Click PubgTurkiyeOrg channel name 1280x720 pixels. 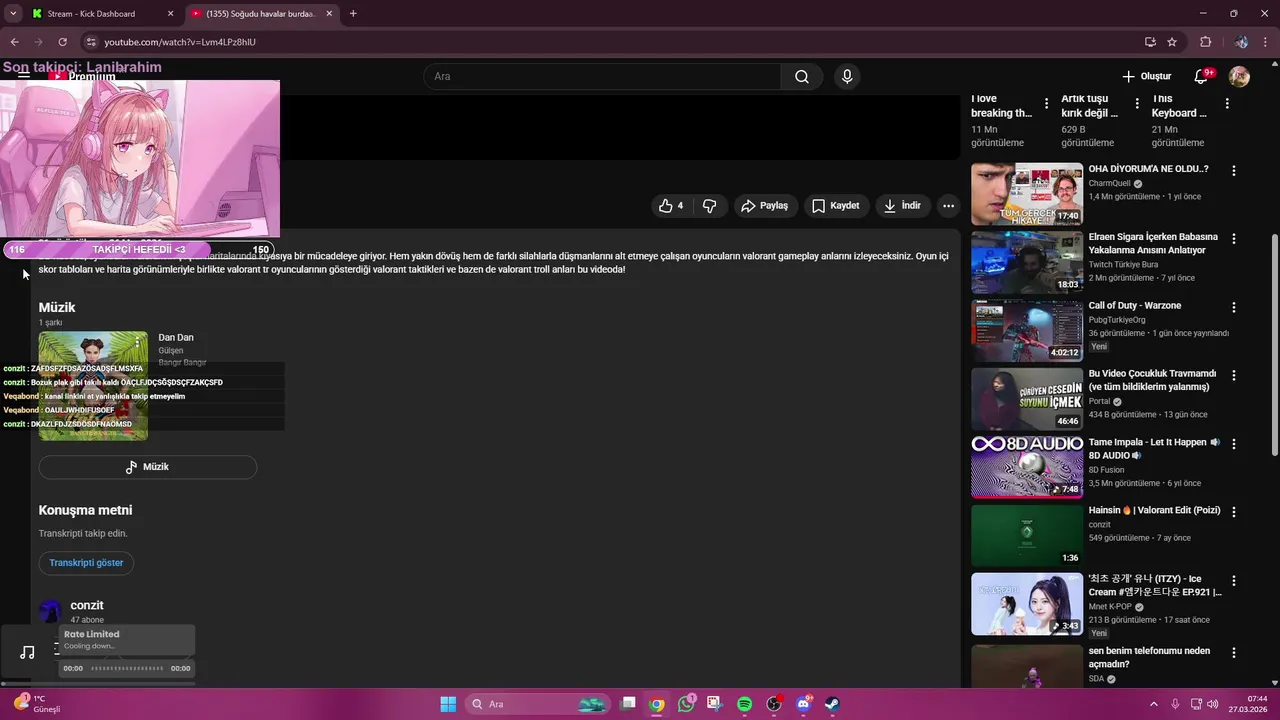tap(1117, 320)
